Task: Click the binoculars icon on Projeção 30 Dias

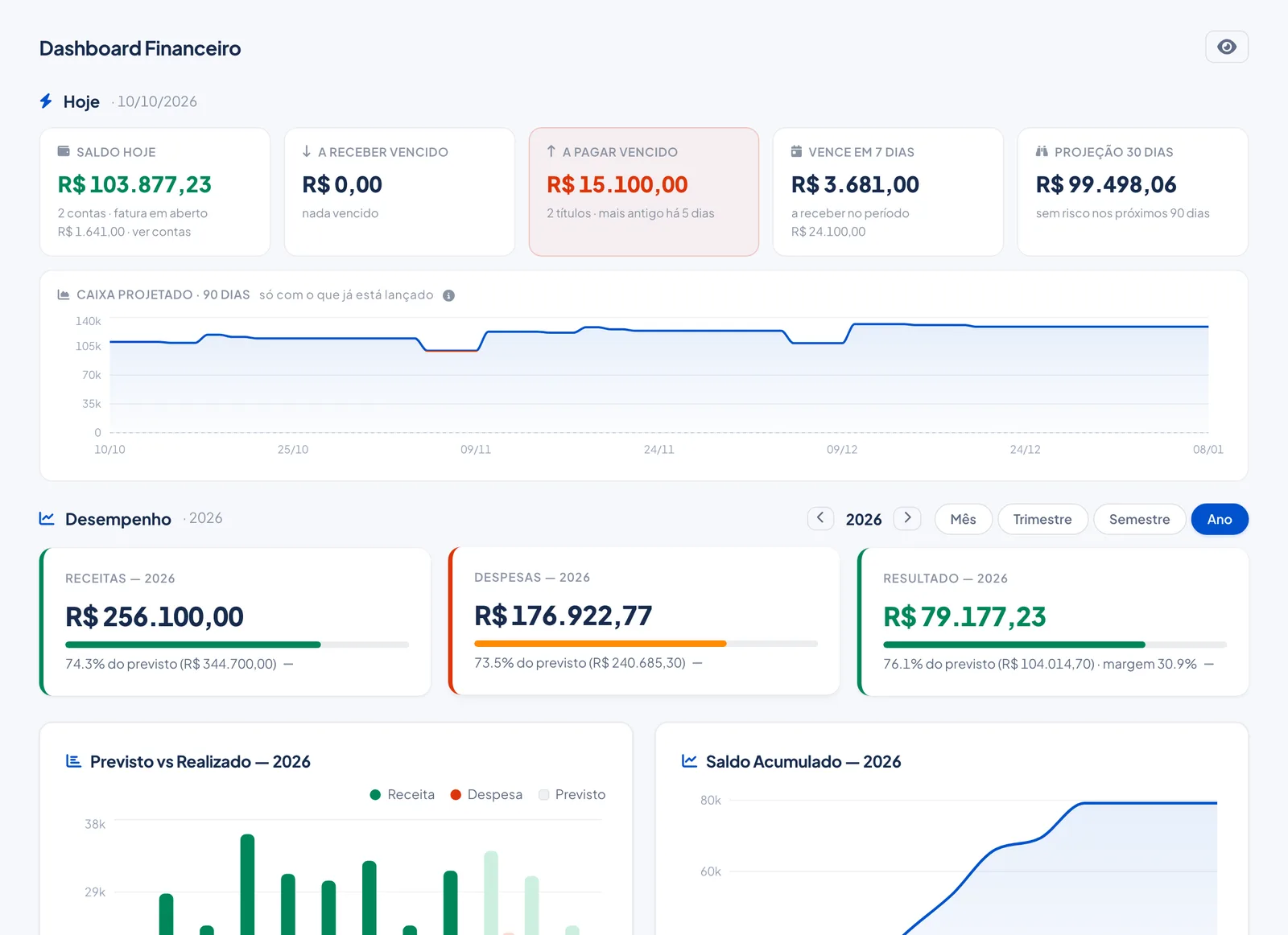Action: [x=1042, y=151]
